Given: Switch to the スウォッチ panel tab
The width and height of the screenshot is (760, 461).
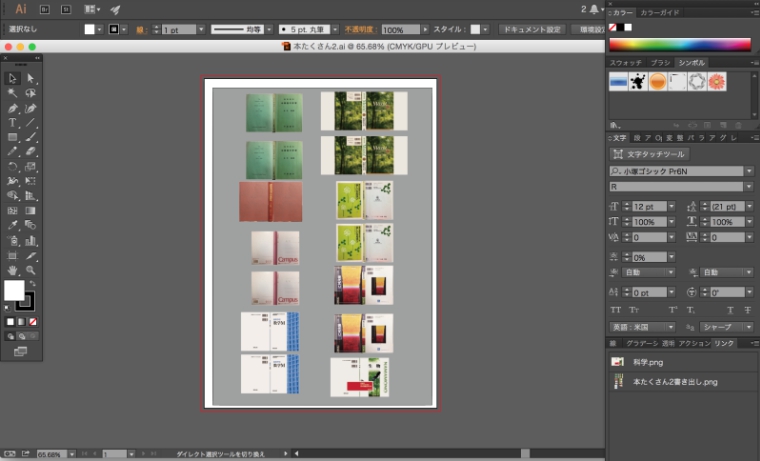Looking at the screenshot, I should coord(627,63).
